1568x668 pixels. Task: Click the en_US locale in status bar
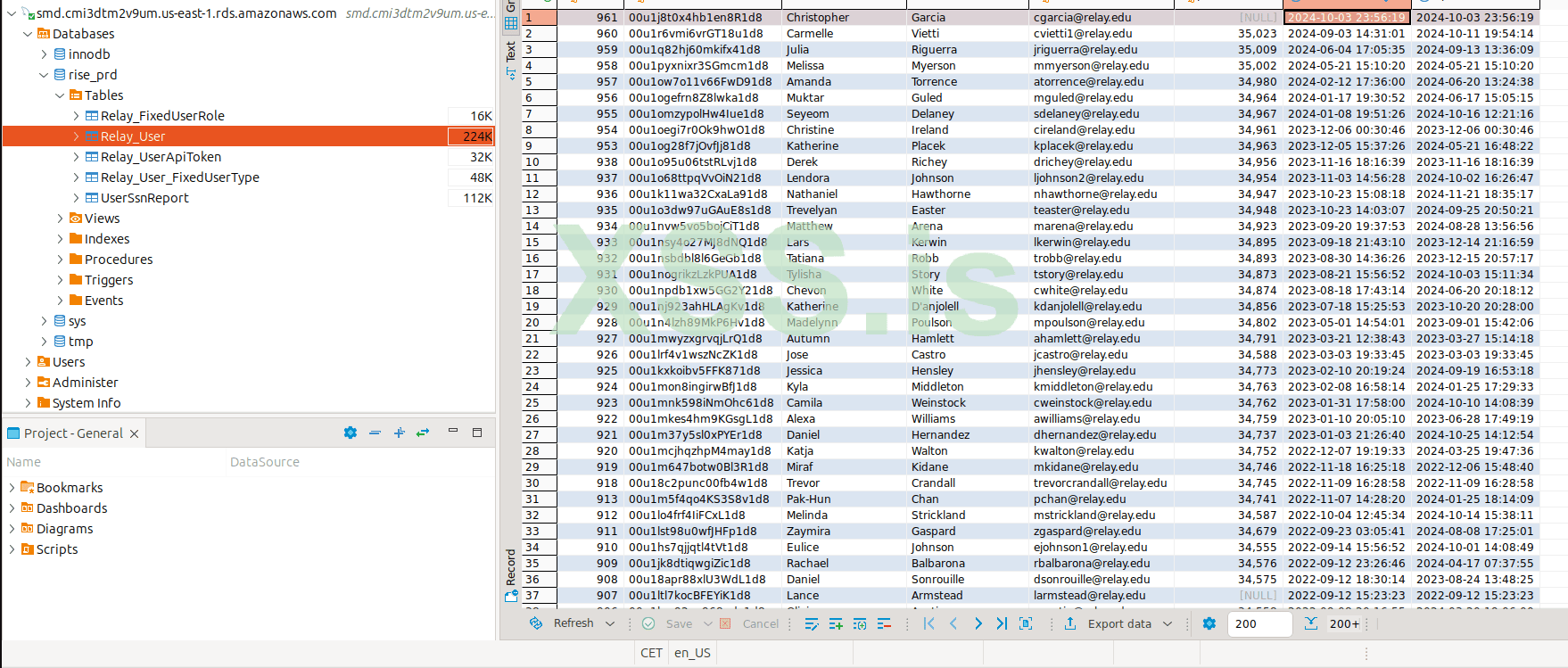692,653
